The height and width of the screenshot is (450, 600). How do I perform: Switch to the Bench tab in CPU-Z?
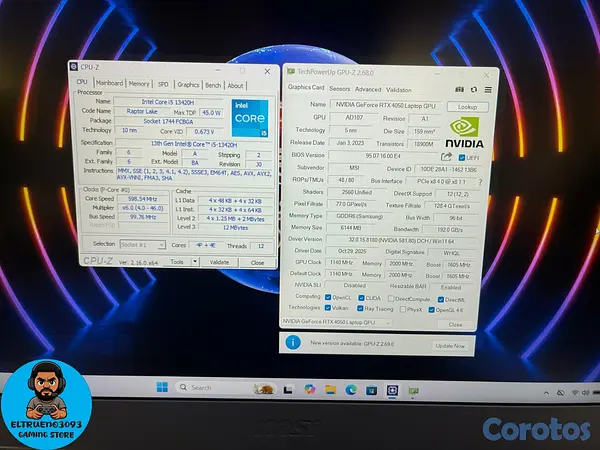(213, 85)
